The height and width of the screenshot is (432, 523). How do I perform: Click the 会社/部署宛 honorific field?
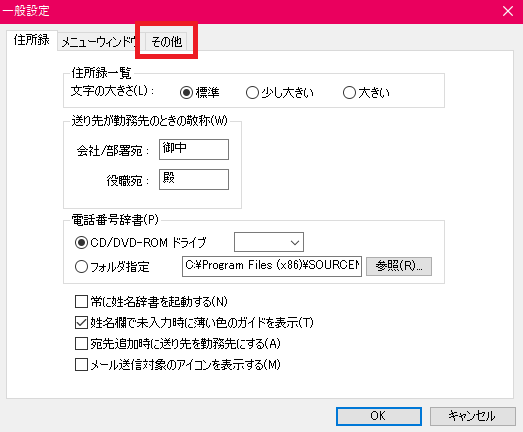click(194, 149)
